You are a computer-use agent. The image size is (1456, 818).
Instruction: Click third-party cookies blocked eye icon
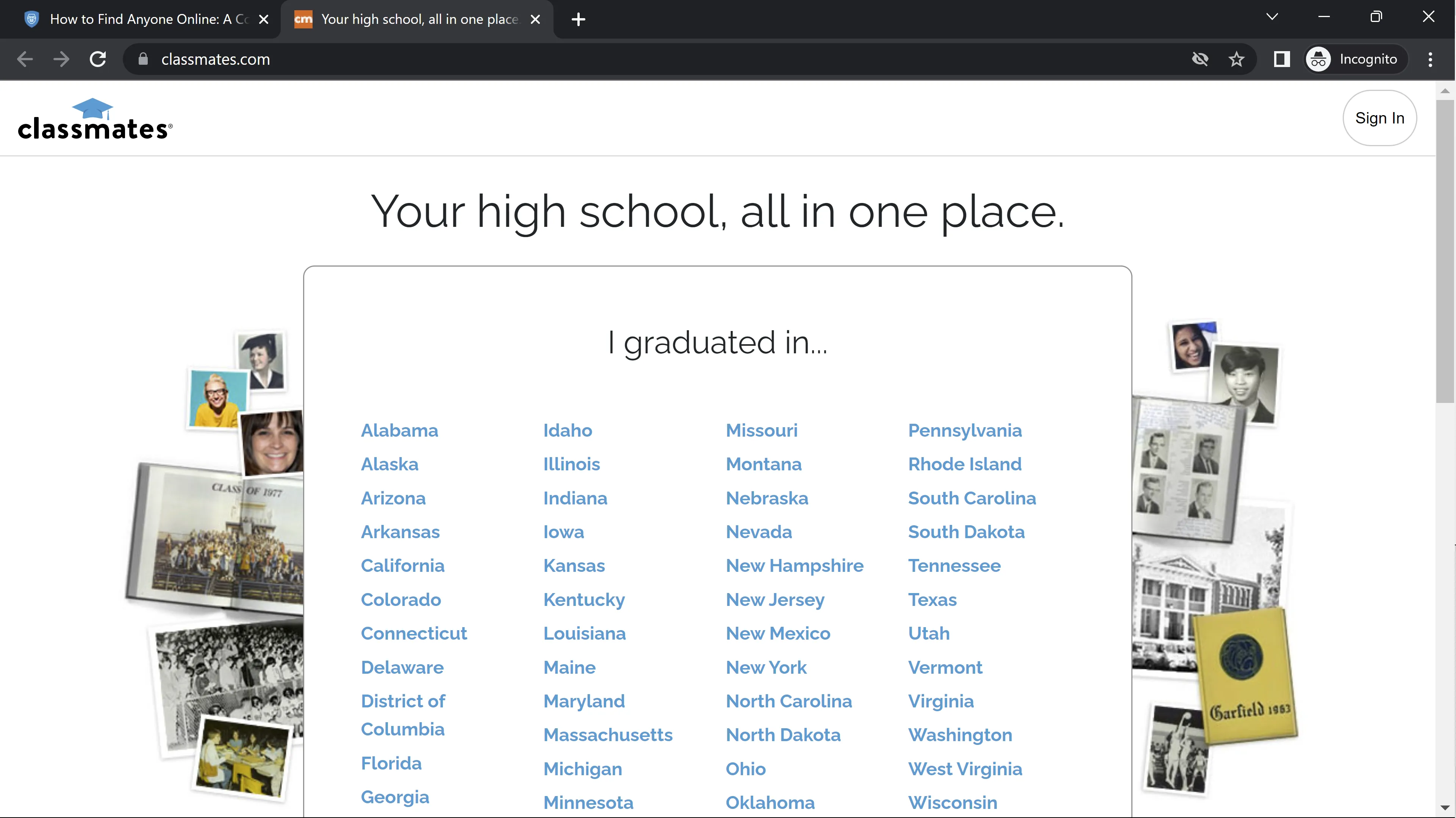click(1200, 59)
